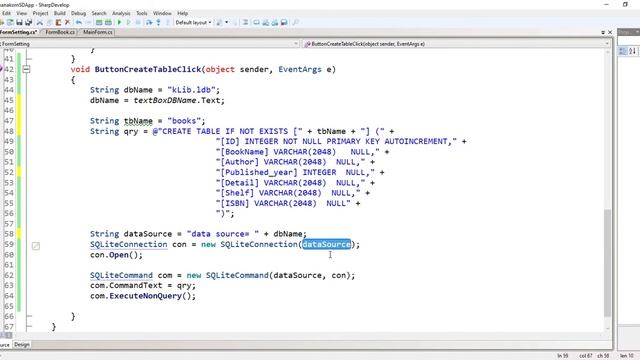Open the Debug menu
640x360 pixels.
[x=78, y=13]
